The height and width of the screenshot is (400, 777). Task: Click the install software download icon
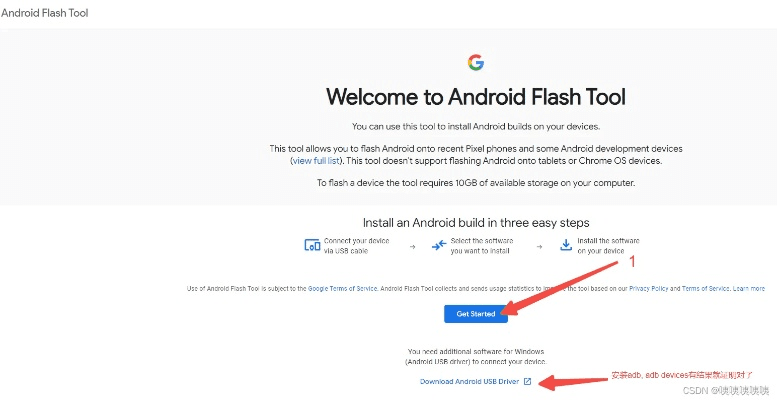[566, 246]
